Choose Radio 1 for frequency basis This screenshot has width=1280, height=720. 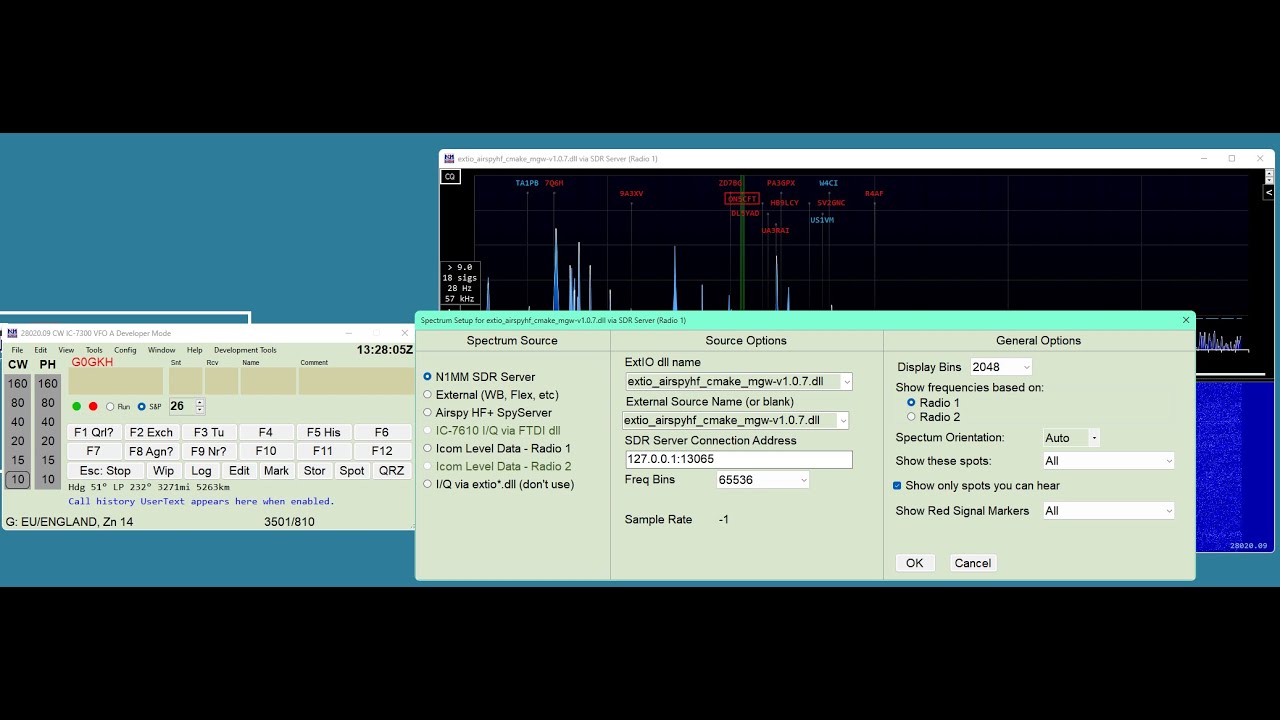[x=933, y=403]
